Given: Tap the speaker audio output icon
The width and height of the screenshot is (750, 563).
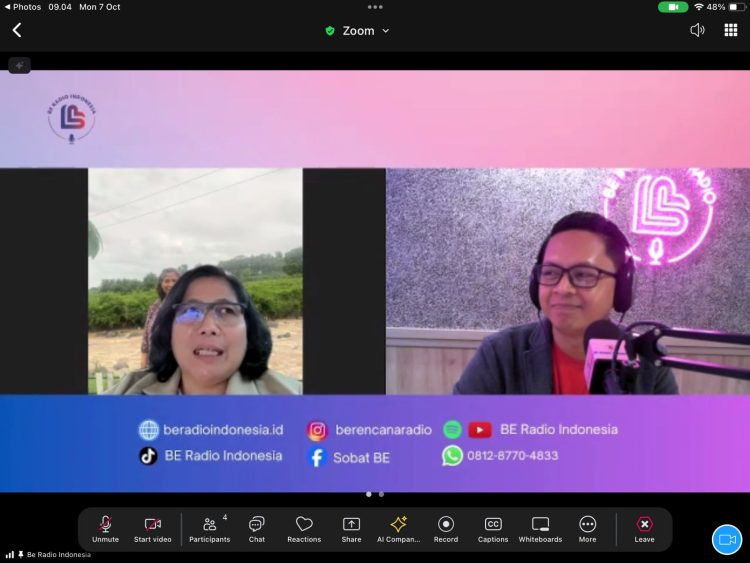Looking at the screenshot, I should coord(697,30).
